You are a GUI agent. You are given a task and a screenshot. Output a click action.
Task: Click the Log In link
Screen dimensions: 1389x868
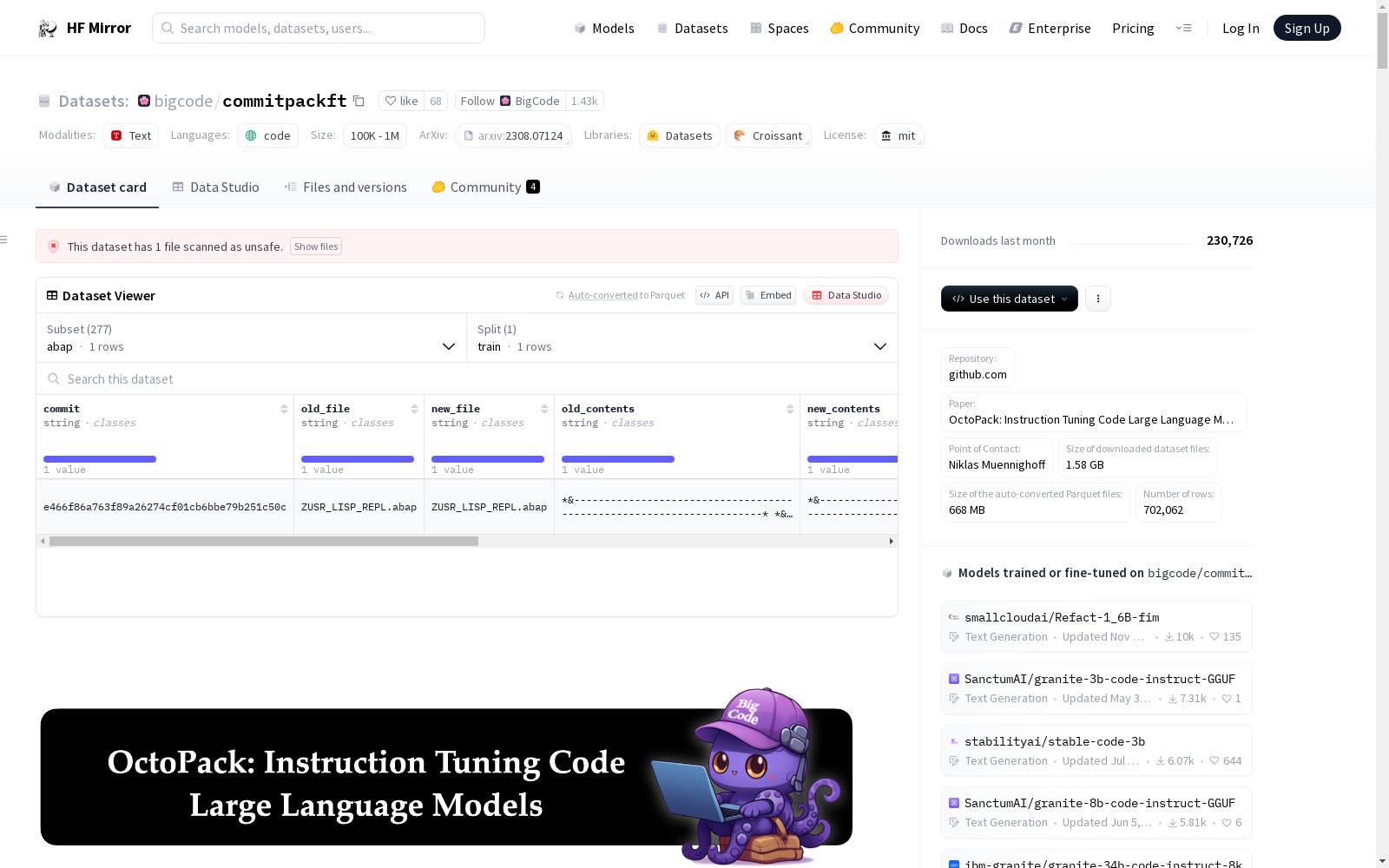click(x=1241, y=29)
